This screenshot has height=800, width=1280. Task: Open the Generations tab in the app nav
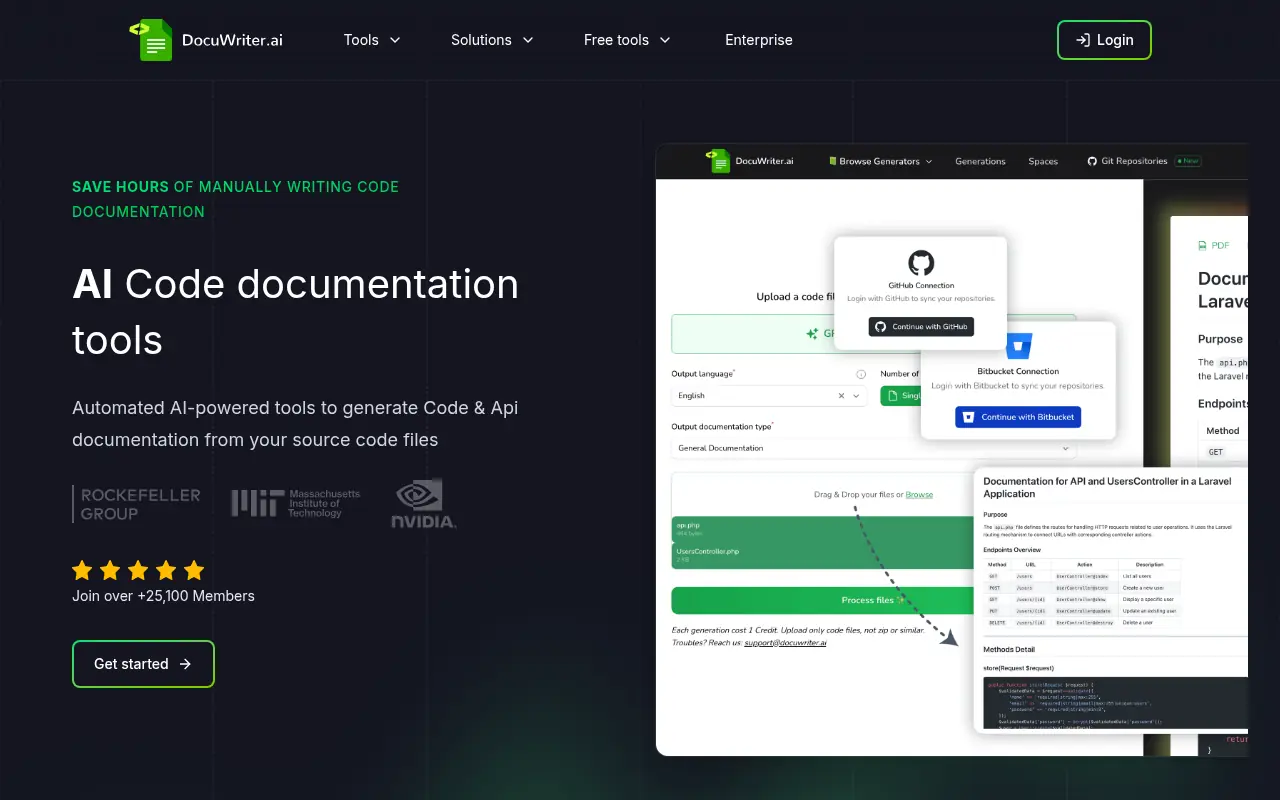980,161
